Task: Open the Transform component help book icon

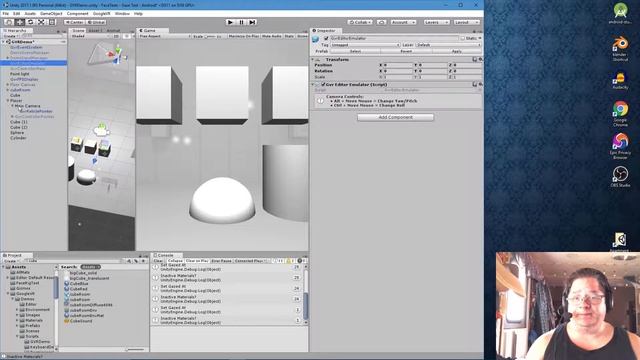Action: coord(475,59)
